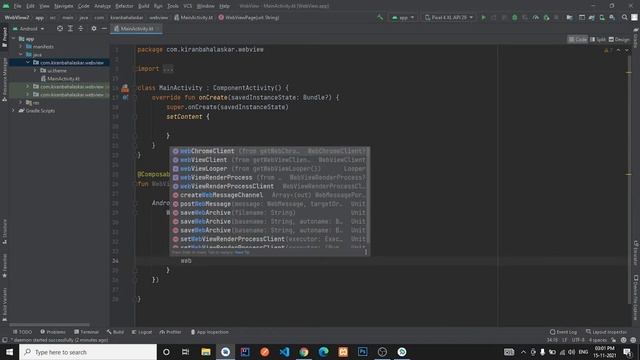This screenshot has height=360, width=640.
Task: Click the Make Project hammer icon
Action: [380, 18]
